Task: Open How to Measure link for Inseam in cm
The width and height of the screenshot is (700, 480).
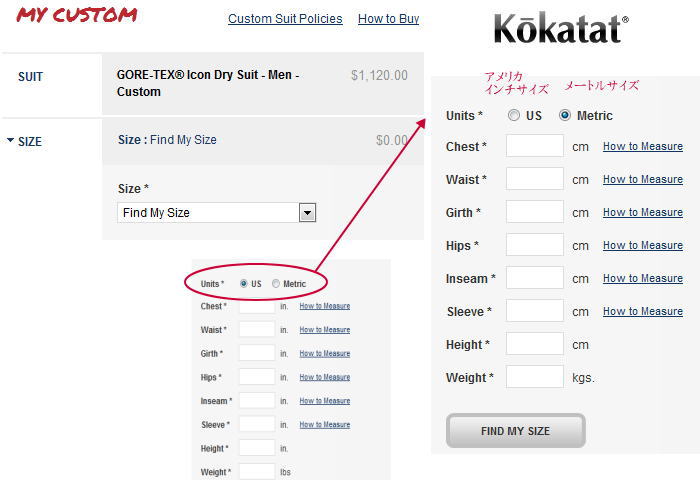Action: tap(643, 279)
